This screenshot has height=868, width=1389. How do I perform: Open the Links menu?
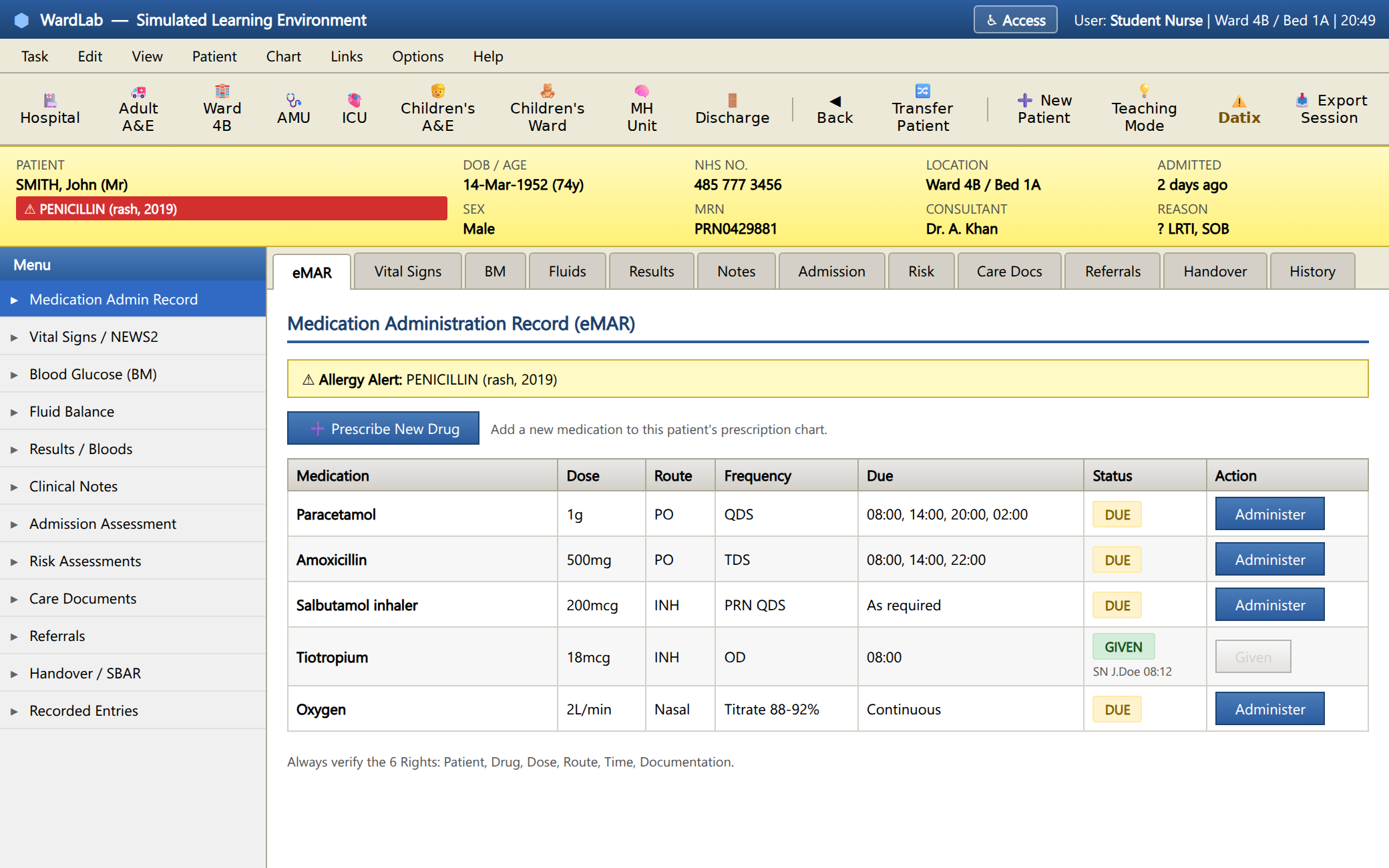[x=347, y=56]
